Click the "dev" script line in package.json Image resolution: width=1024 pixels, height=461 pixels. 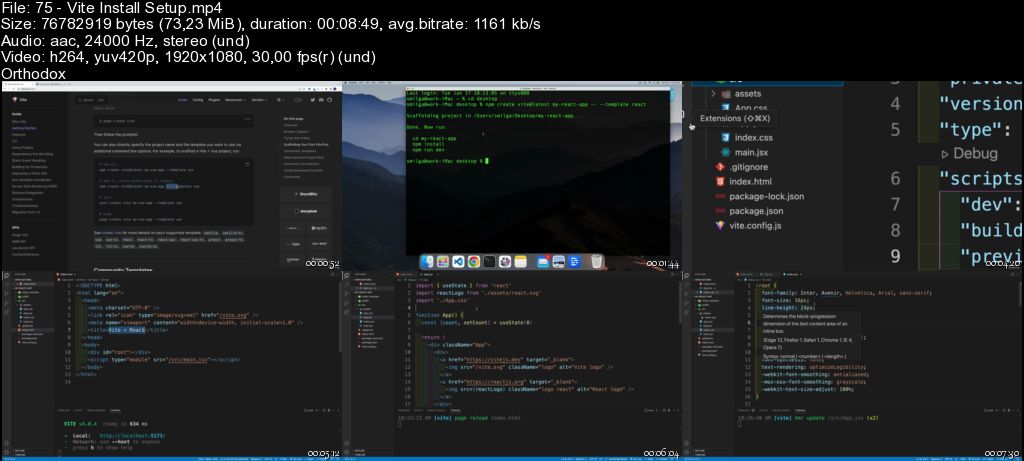pyautogui.click(x=990, y=204)
